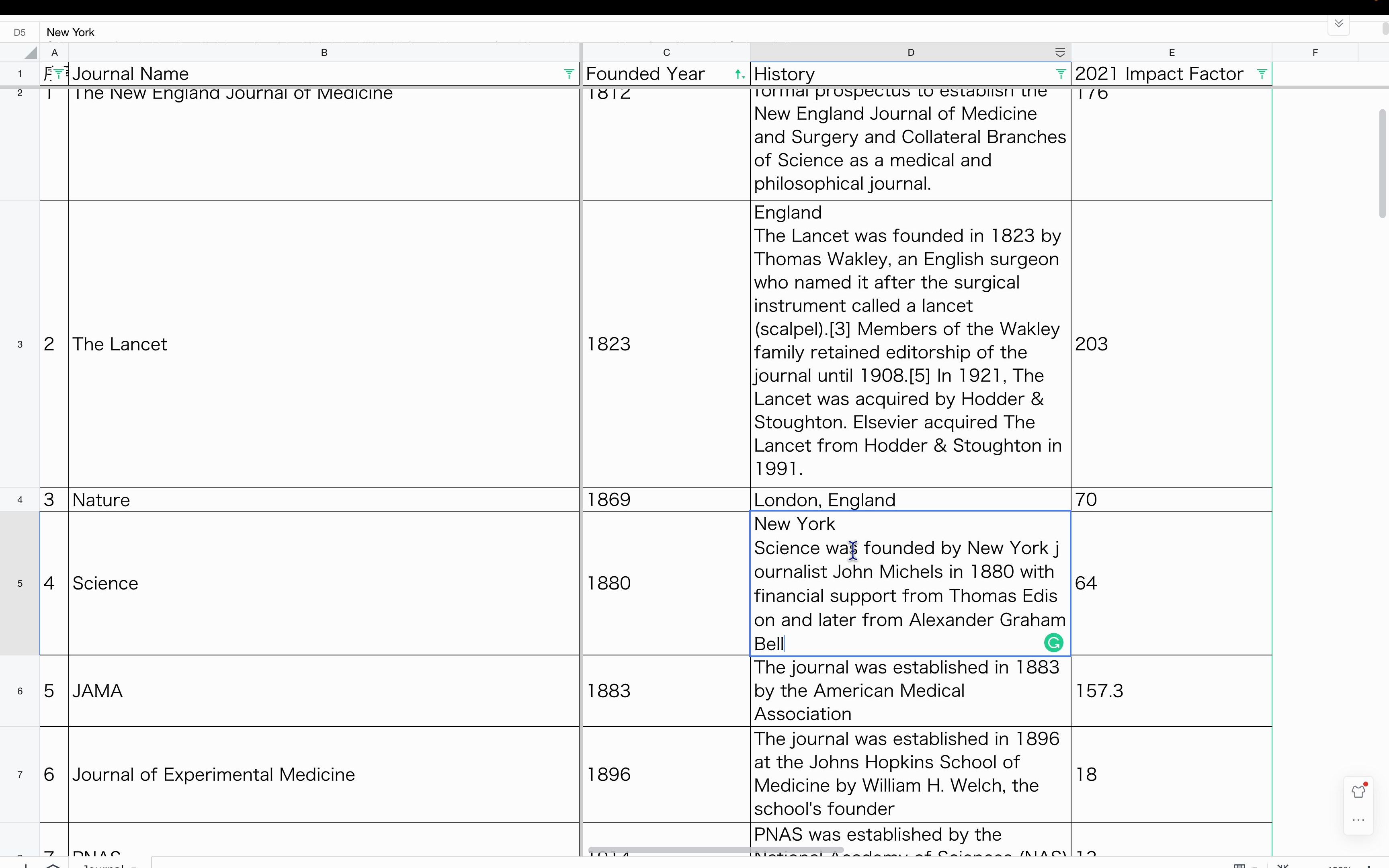The width and height of the screenshot is (1389, 868).
Task: Select founded year 1883 cell
Action: pos(666,691)
